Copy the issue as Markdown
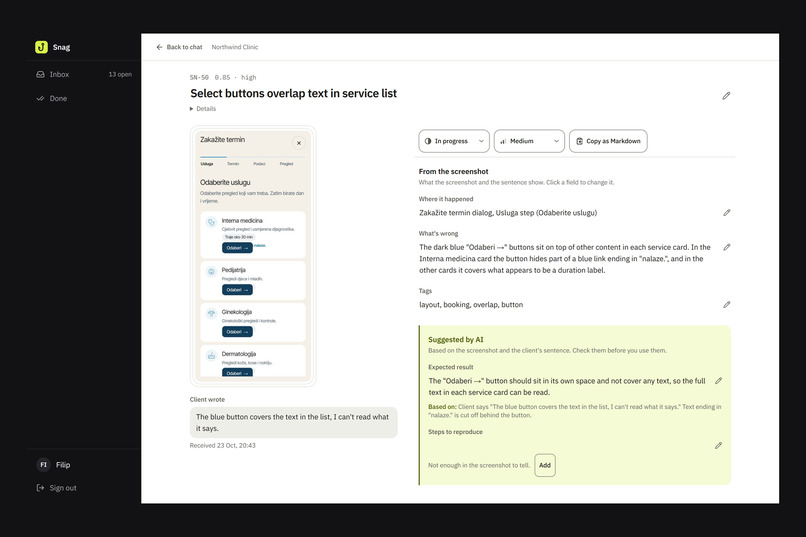The width and height of the screenshot is (806, 537). coord(608,141)
